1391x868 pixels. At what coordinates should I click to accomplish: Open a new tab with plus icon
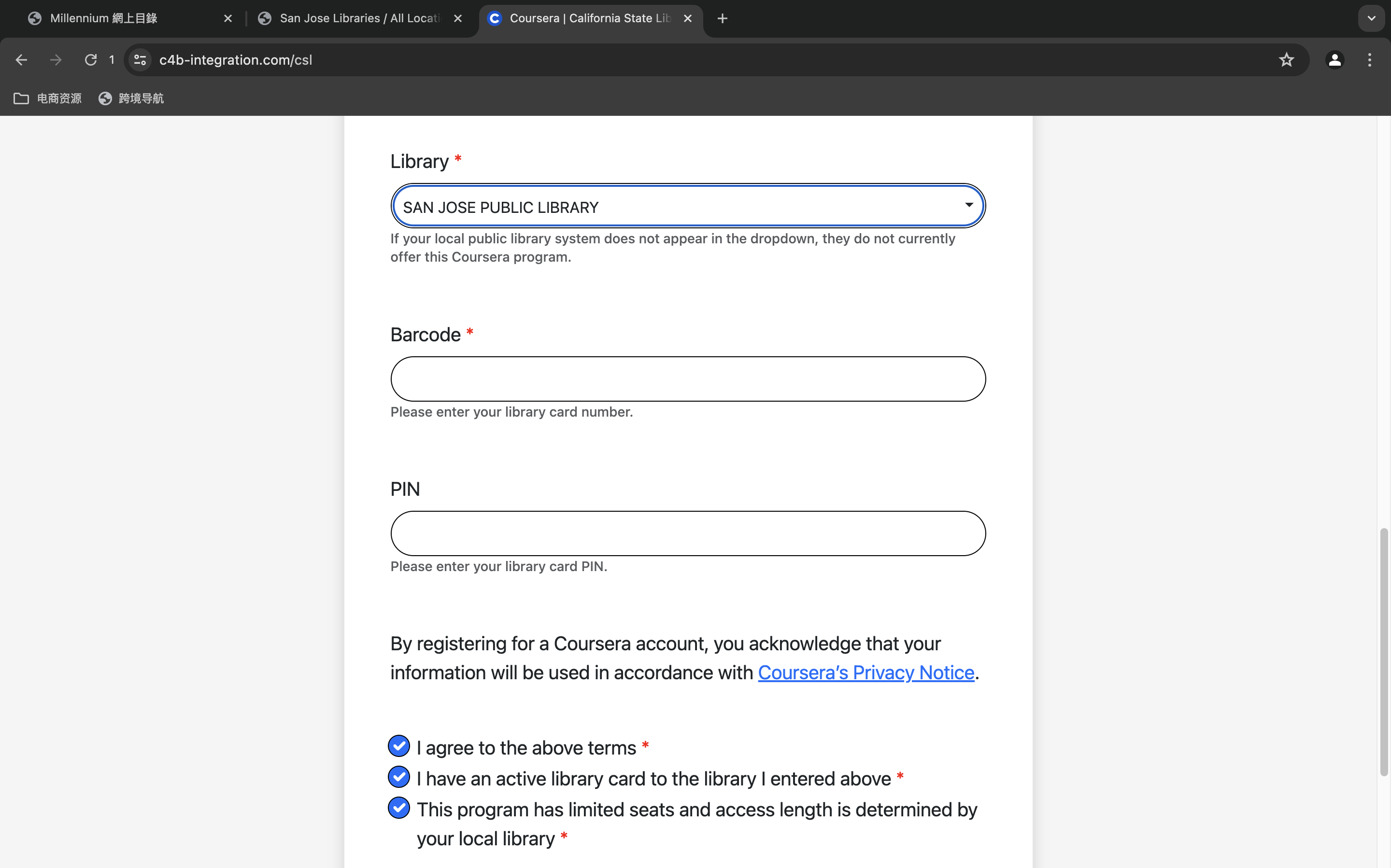pyautogui.click(x=723, y=18)
